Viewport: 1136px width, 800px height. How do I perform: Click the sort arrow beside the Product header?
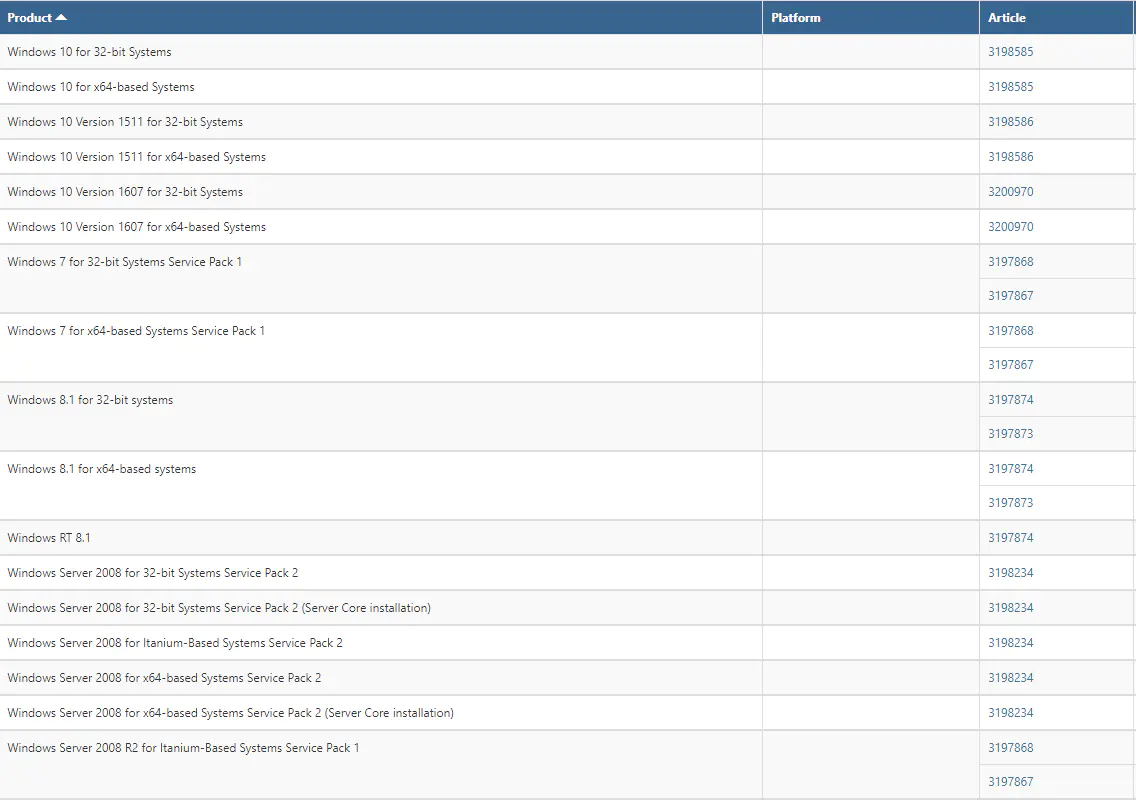click(61, 17)
